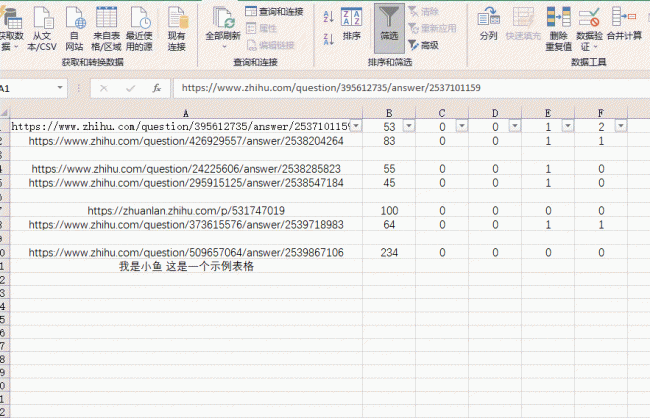This screenshot has height=418, width=650.
Task: Open column A filter dropdown
Action: click(x=356, y=126)
